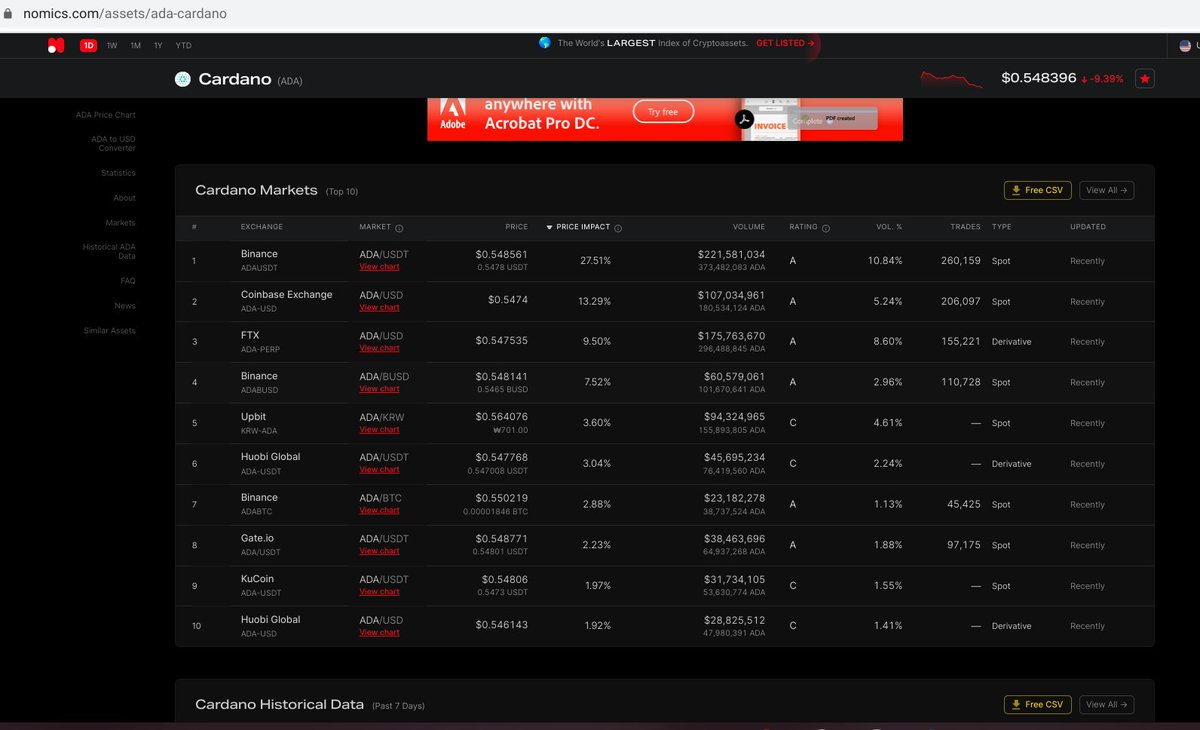View chart for Binance ADA/BTC
The image size is (1200, 730).
379,510
